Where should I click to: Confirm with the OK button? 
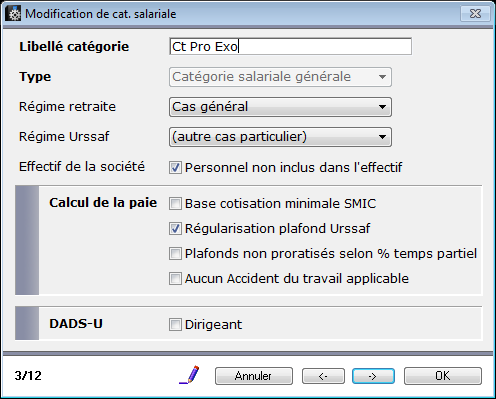point(443,376)
